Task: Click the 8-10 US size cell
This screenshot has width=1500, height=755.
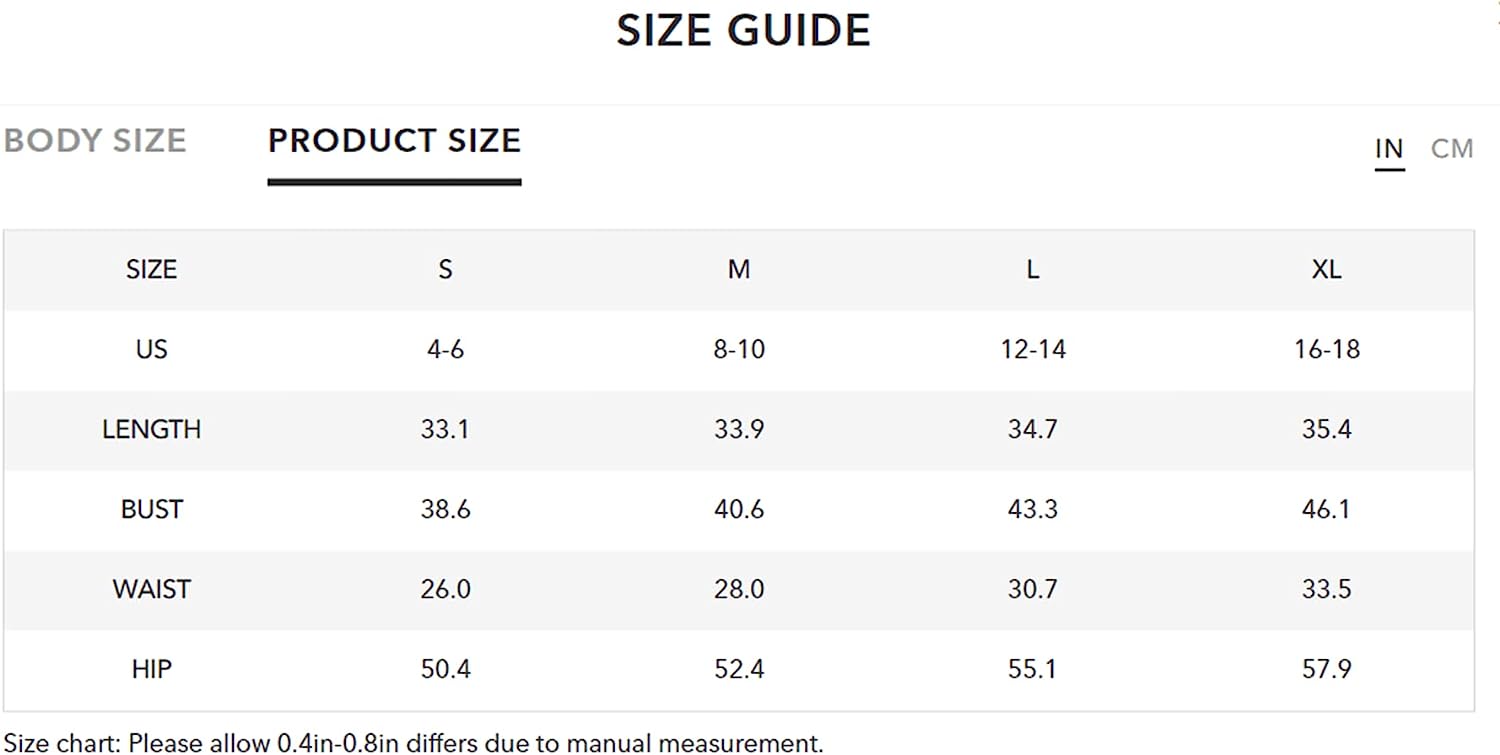Action: tap(739, 349)
